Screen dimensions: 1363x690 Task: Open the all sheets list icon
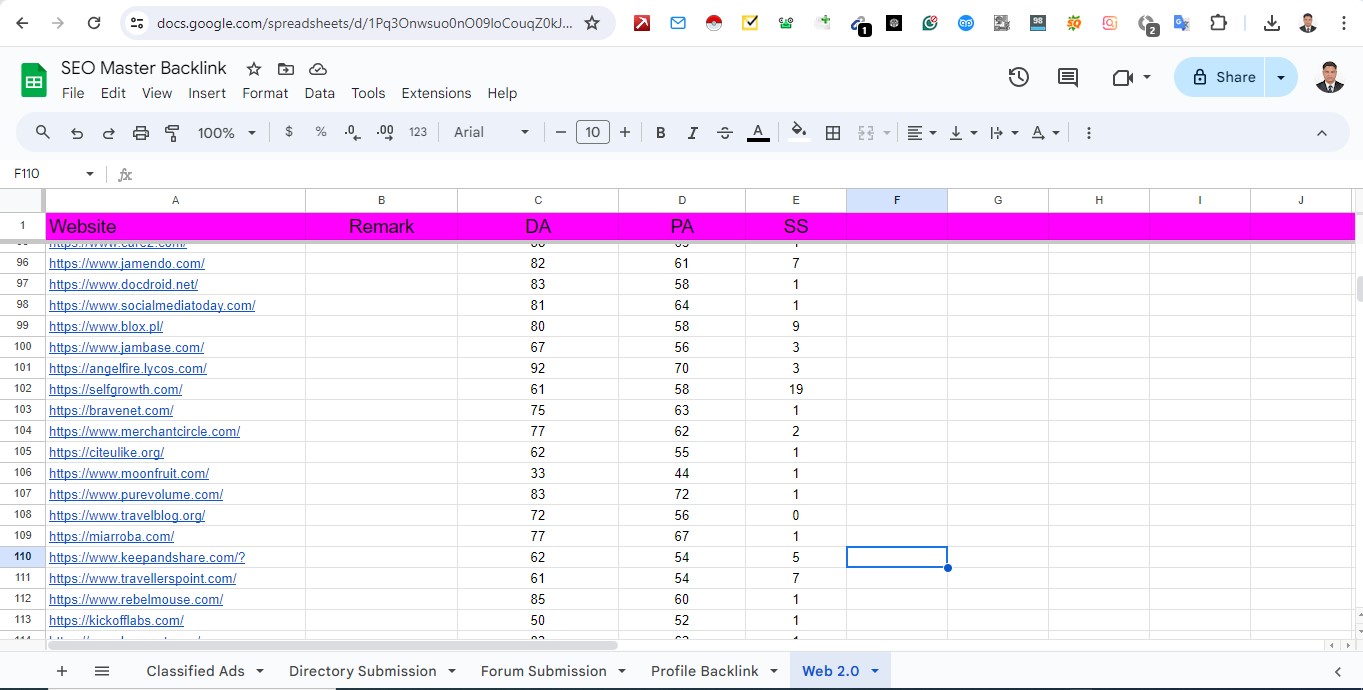[x=101, y=671]
